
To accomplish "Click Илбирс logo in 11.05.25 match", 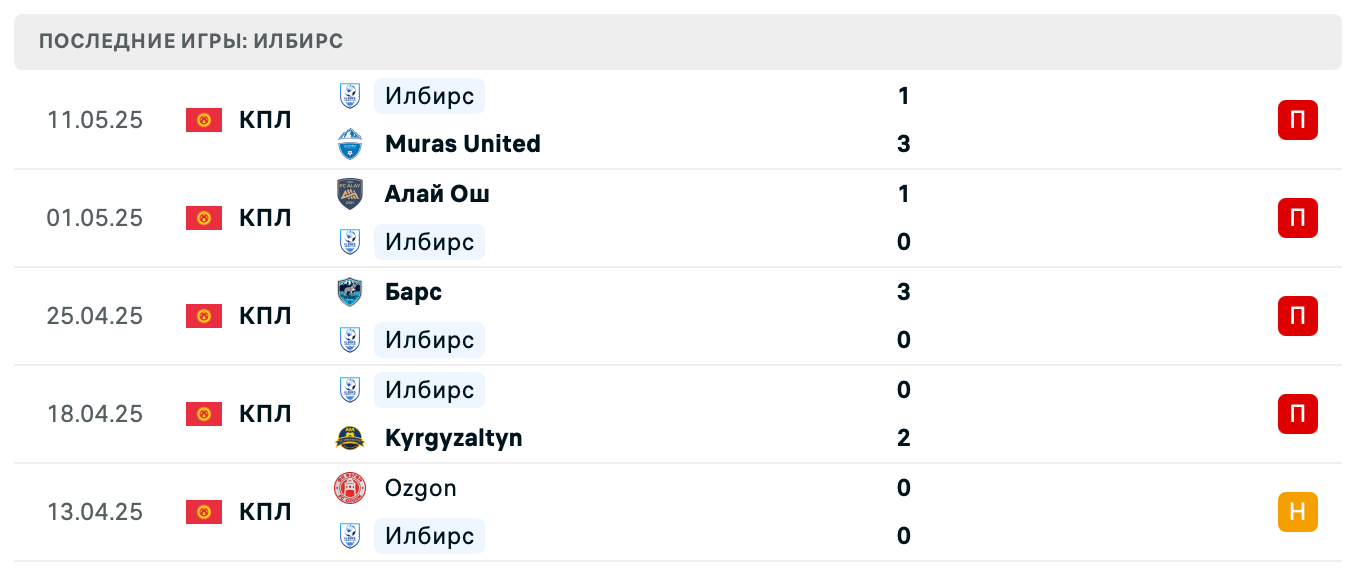I will pos(349,96).
